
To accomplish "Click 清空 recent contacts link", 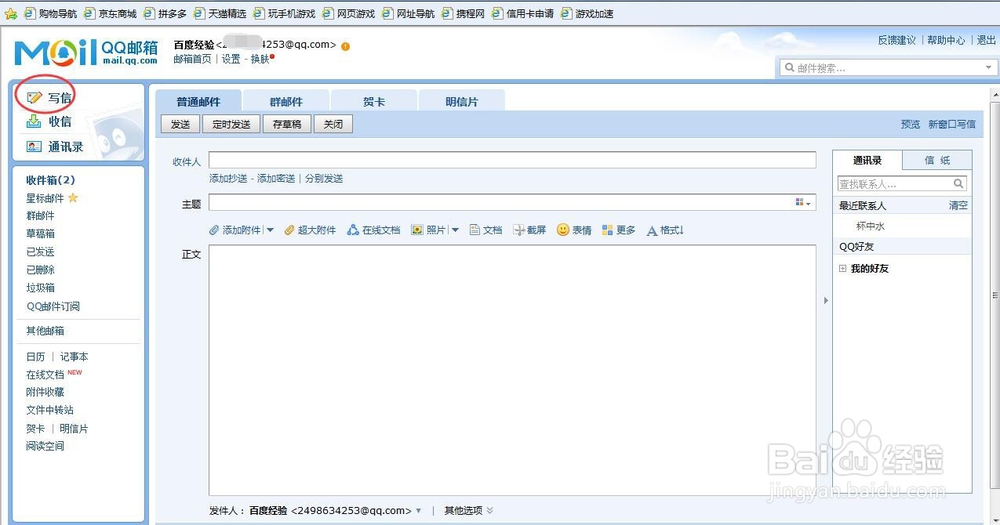I will click(x=958, y=205).
